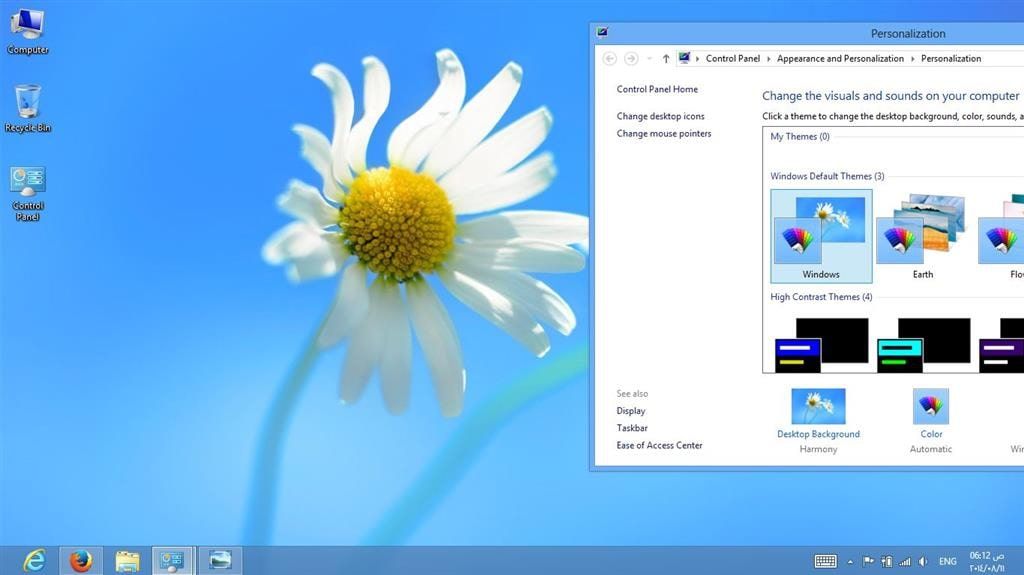Select the third high contrast theme
Screen dimensions: 1024x575
pyautogui.click(x=1001, y=345)
